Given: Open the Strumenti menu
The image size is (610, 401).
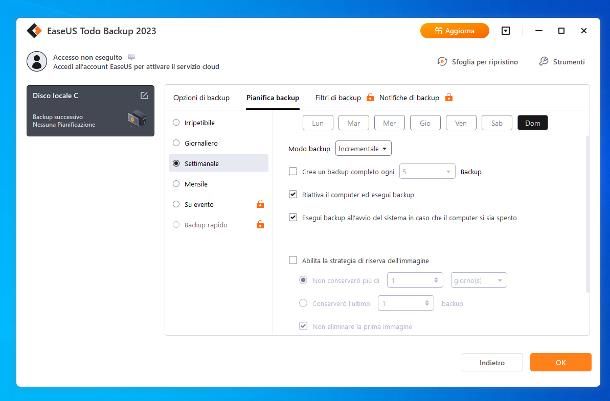Looking at the screenshot, I should 569,61.
